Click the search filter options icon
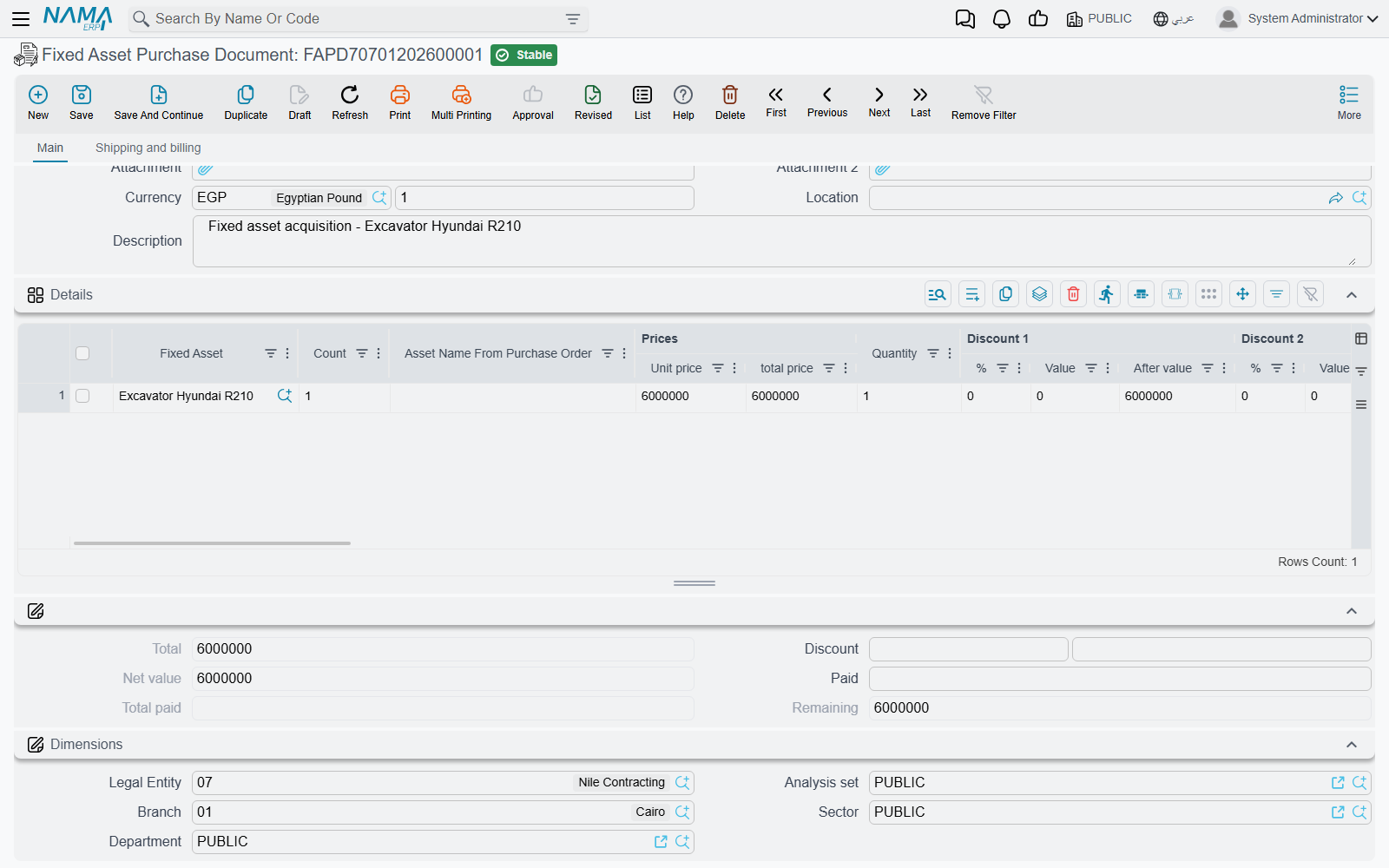Screen dimensions: 1389x868 [x=573, y=19]
